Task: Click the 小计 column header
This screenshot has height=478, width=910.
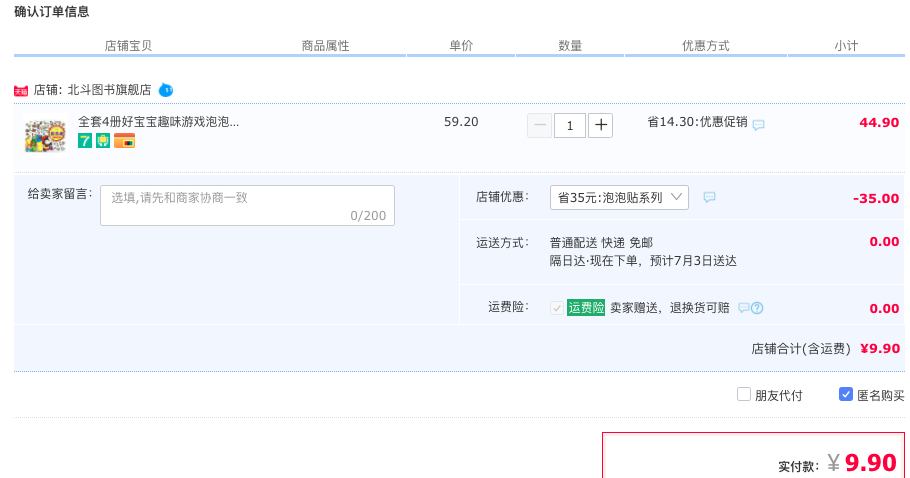Action: (846, 46)
